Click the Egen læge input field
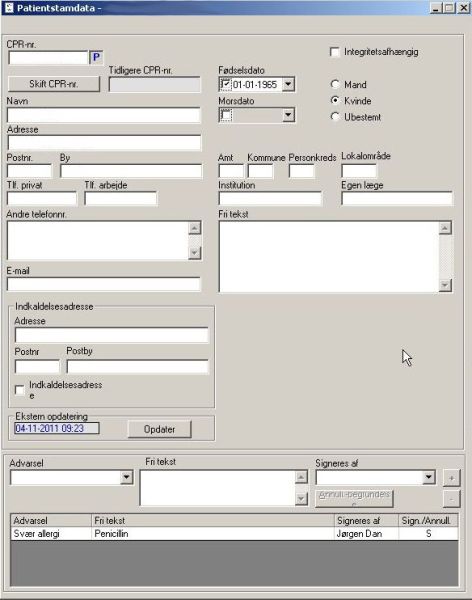Screen dimensions: 472x600 point(397,199)
